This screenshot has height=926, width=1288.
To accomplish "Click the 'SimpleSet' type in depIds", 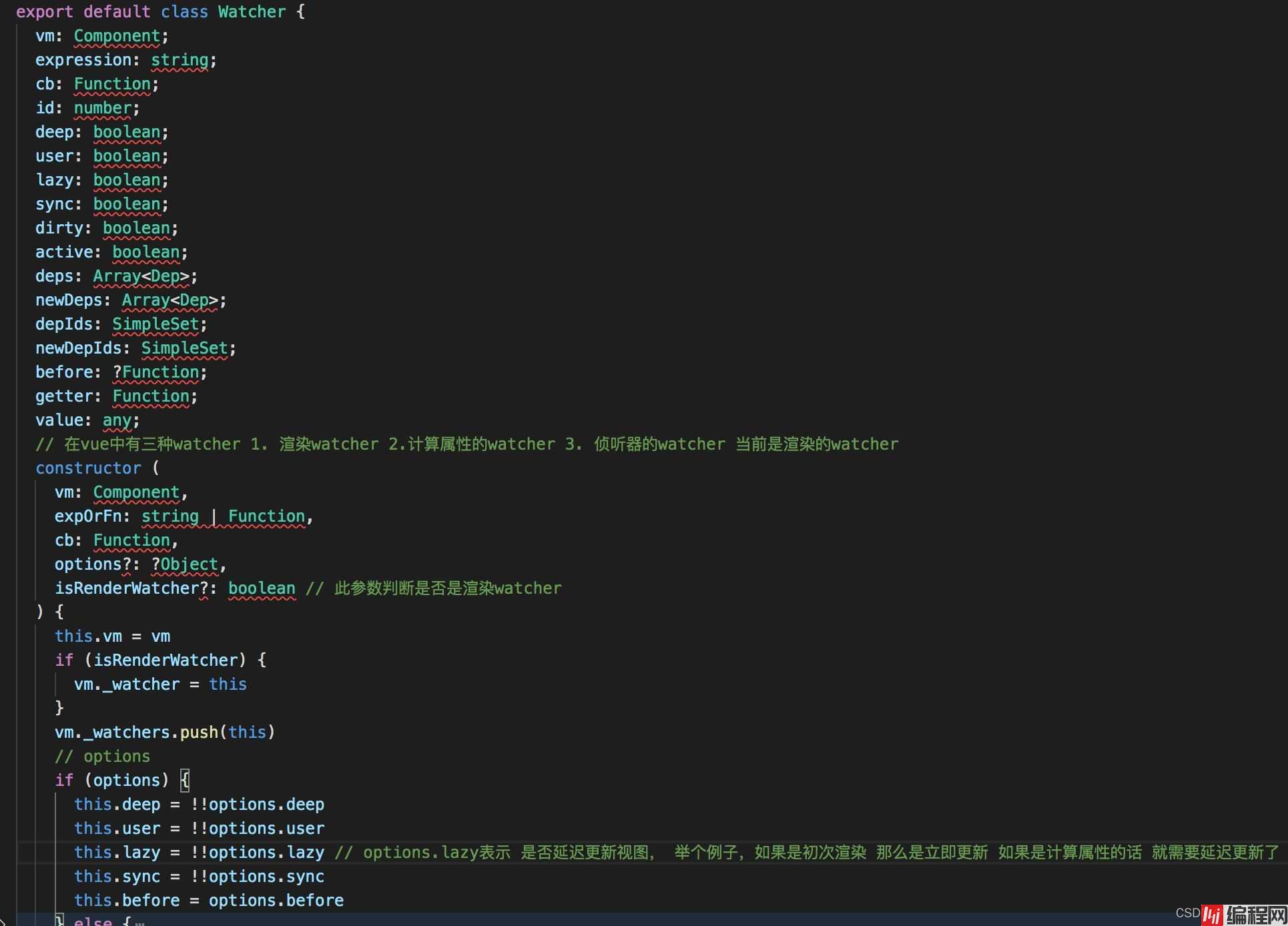I will pyautogui.click(x=155, y=323).
